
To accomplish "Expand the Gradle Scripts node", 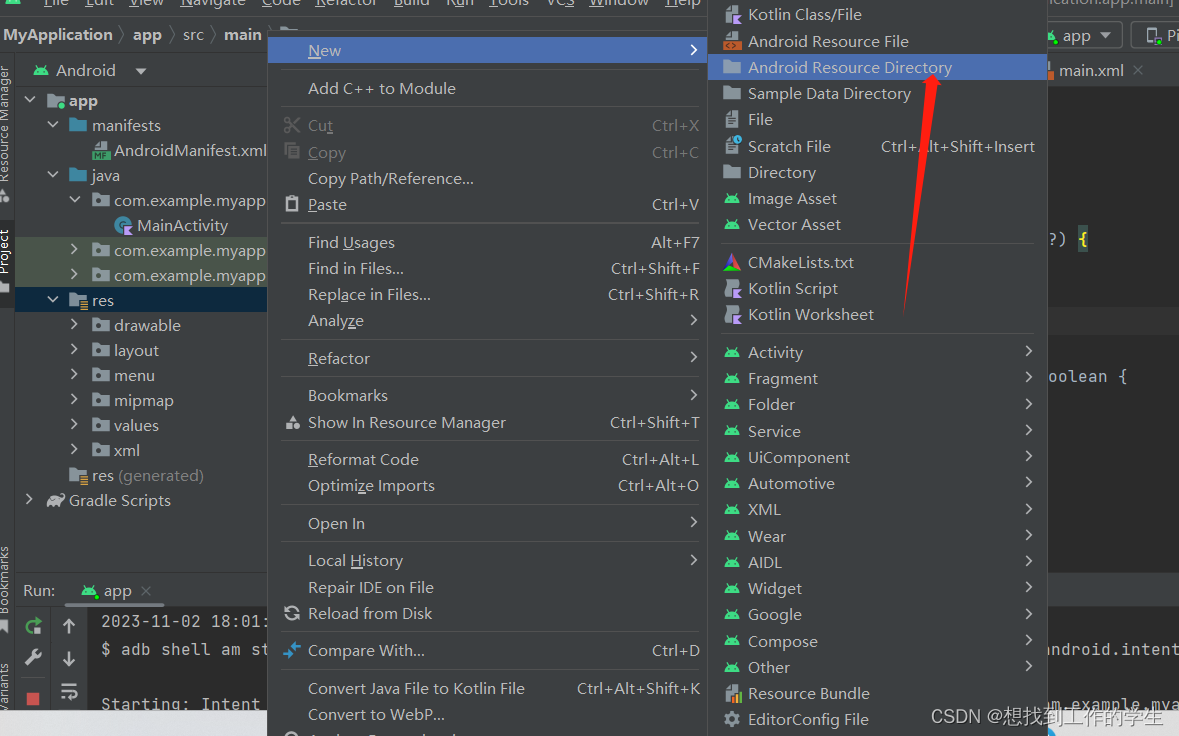I will click(30, 499).
